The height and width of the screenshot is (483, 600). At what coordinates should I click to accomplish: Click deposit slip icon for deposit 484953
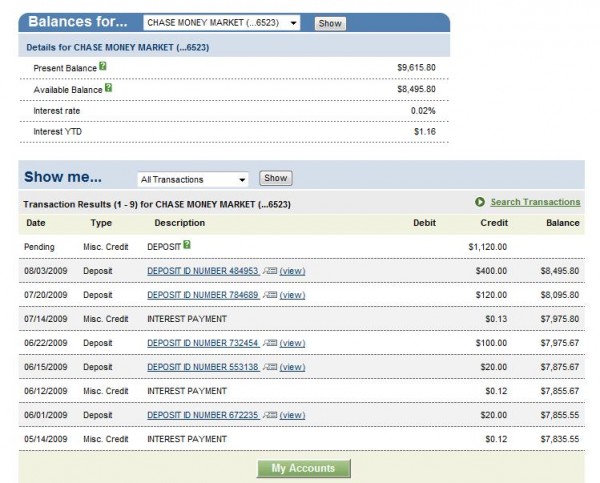pyautogui.click(x=269, y=270)
